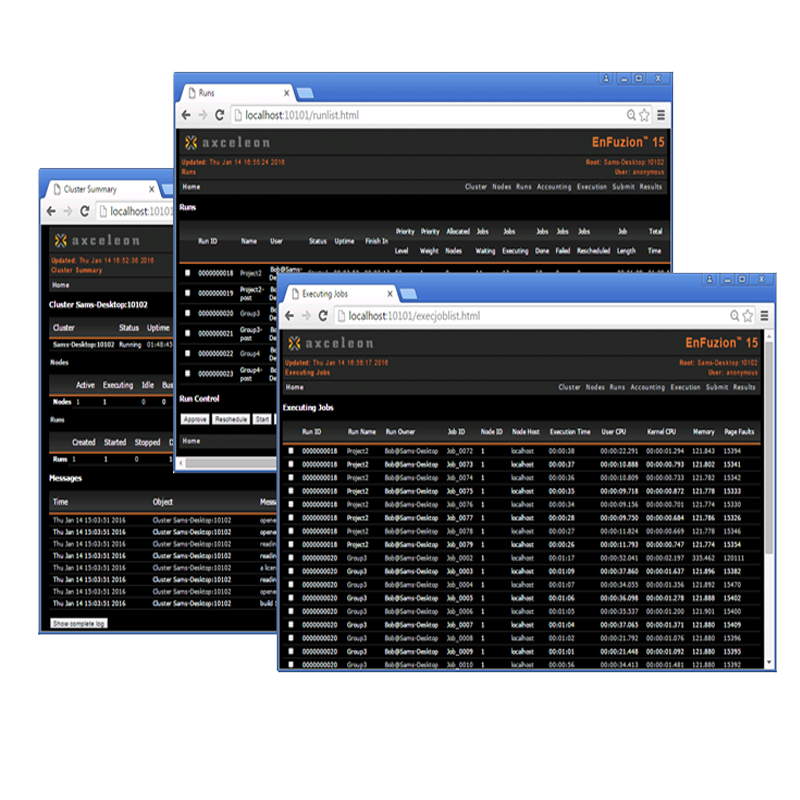Reload the Executing Jobs page
The height and width of the screenshot is (800, 800).
(x=323, y=316)
